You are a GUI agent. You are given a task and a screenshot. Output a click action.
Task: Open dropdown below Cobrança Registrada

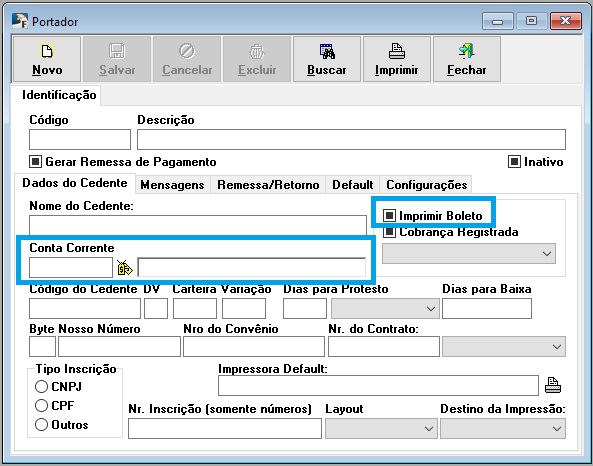[469, 253]
